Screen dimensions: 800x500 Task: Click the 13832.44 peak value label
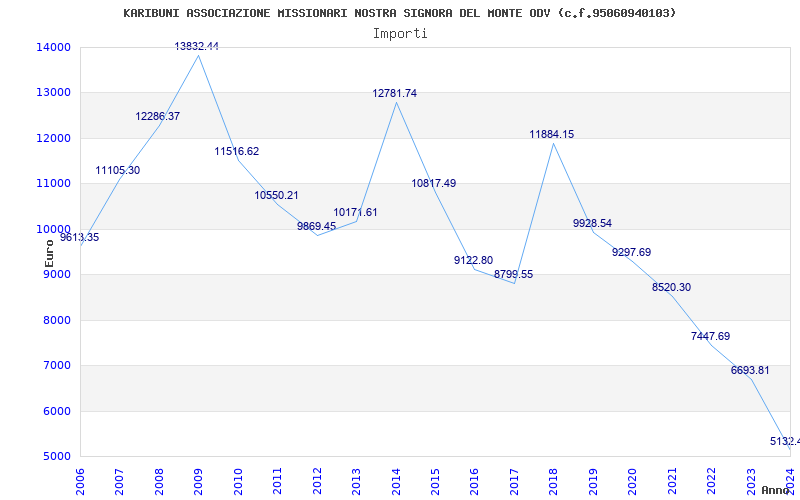tap(196, 46)
